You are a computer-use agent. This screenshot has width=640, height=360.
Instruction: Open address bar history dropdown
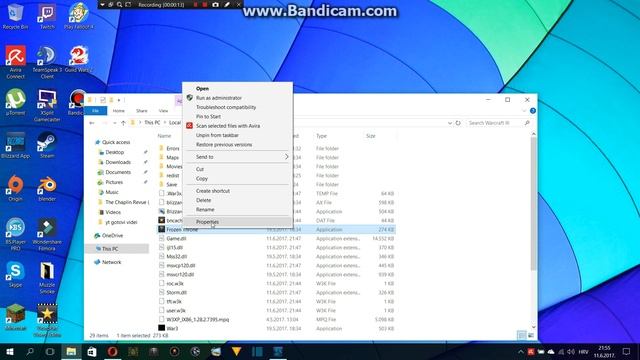(x=450, y=123)
